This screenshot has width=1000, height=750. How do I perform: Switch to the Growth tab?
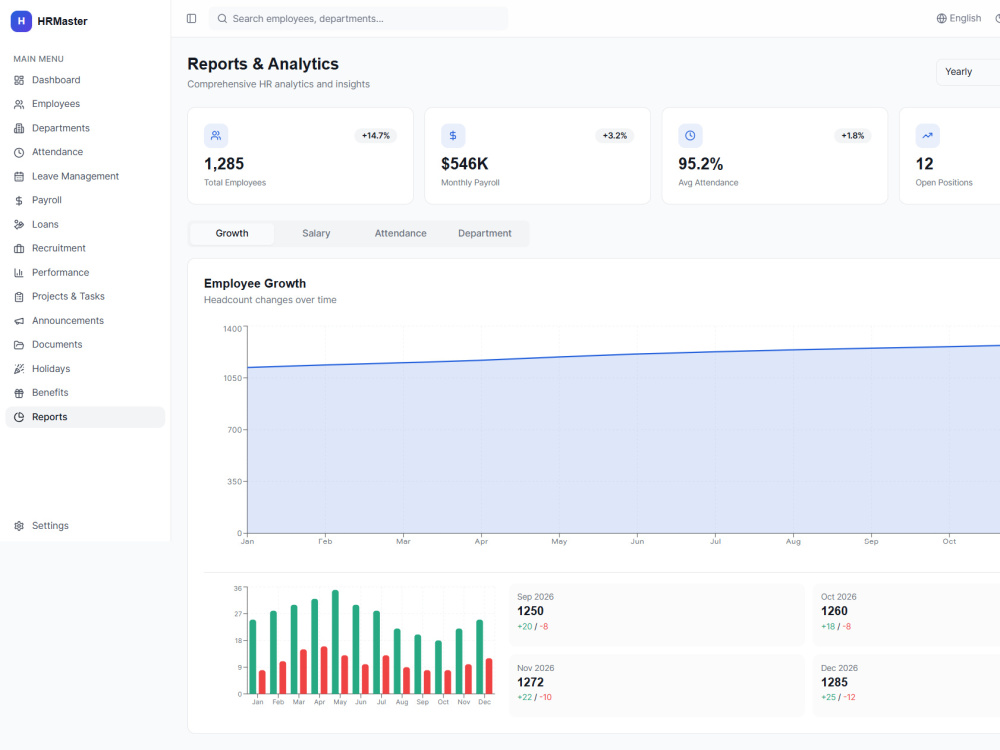pyautogui.click(x=232, y=233)
